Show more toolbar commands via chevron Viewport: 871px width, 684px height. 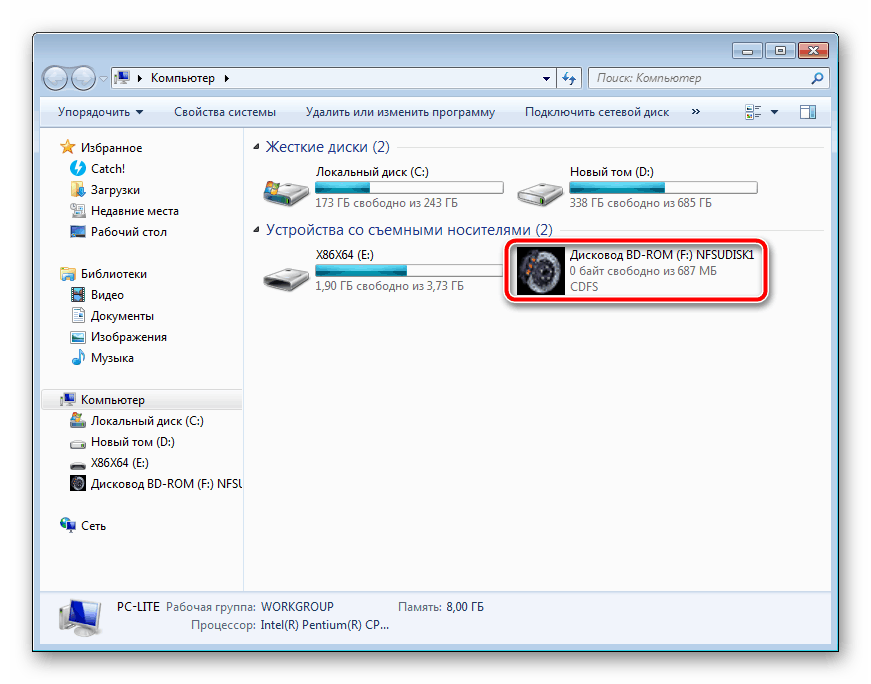pyautogui.click(x=696, y=112)
